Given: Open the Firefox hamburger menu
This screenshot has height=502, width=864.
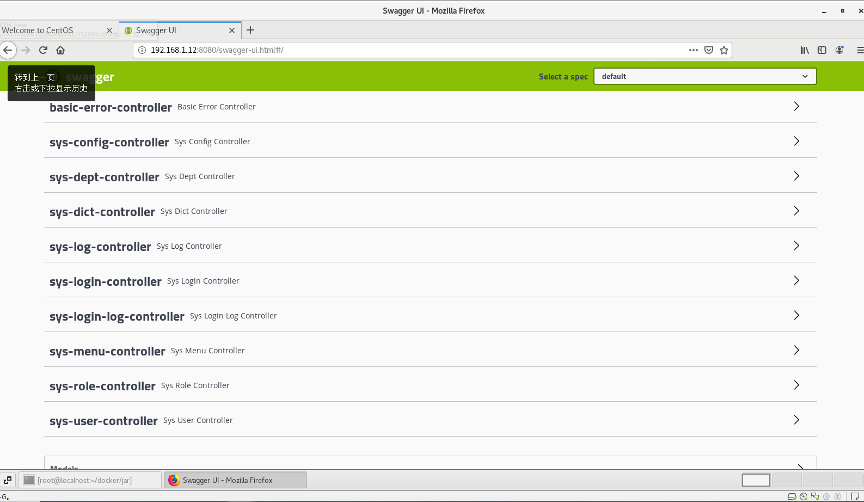Looking at the screenshot, I should (x=860, y=50).
